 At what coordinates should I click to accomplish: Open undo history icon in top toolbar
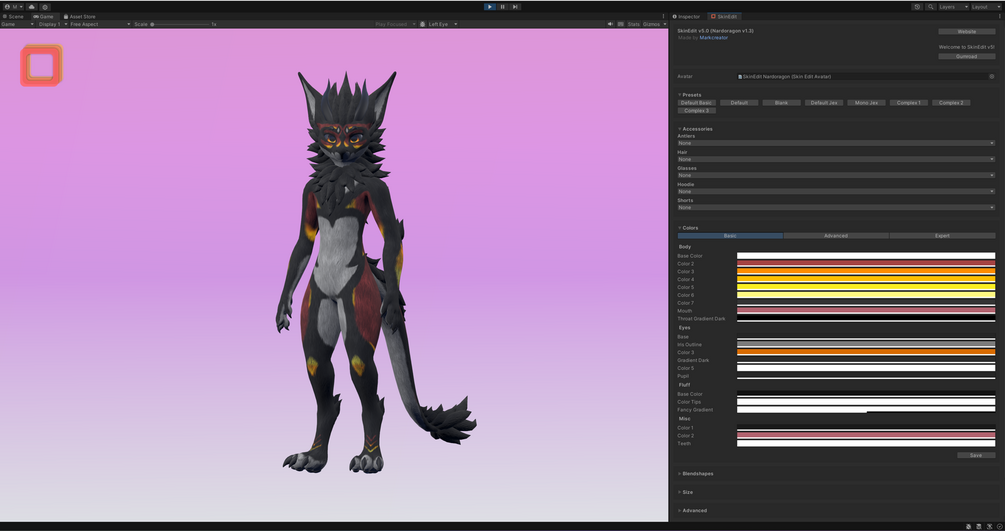(x=917, y=7)
